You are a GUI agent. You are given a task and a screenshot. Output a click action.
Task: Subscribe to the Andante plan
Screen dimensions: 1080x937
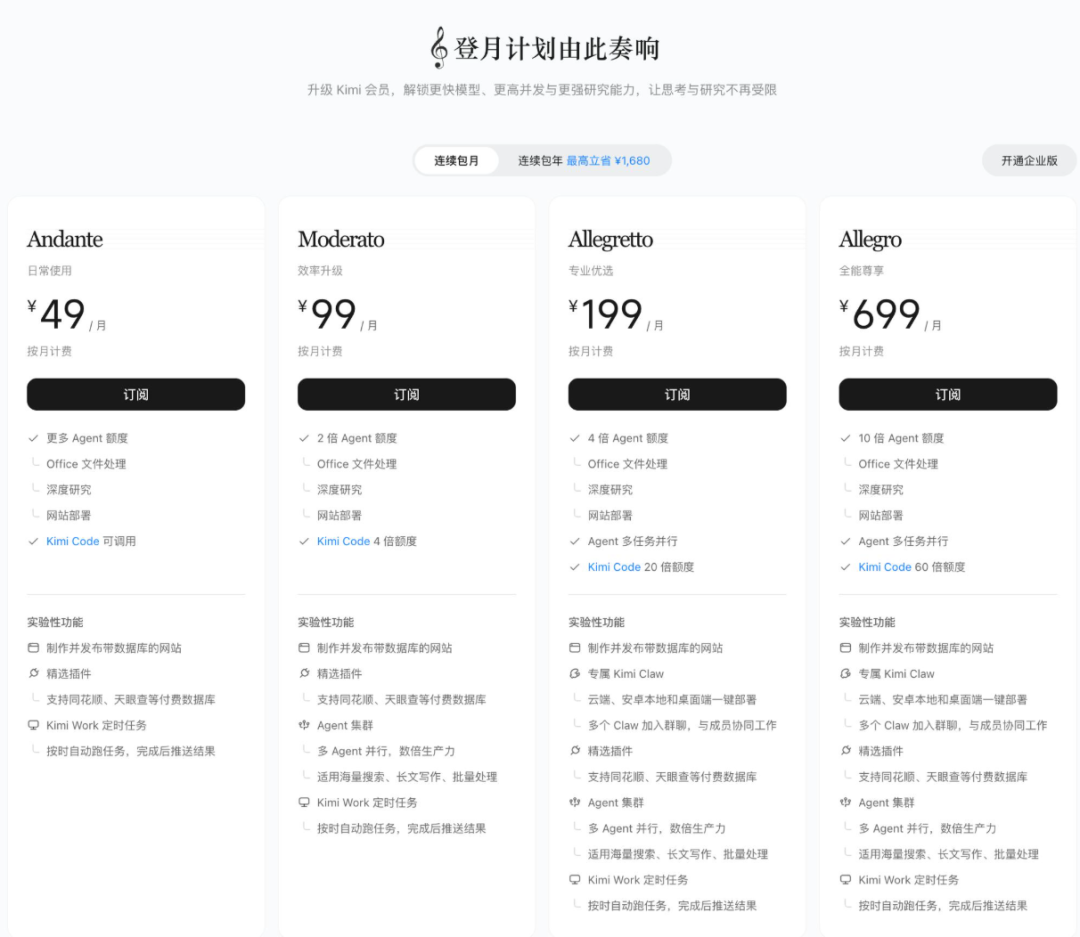coord(136,394)
